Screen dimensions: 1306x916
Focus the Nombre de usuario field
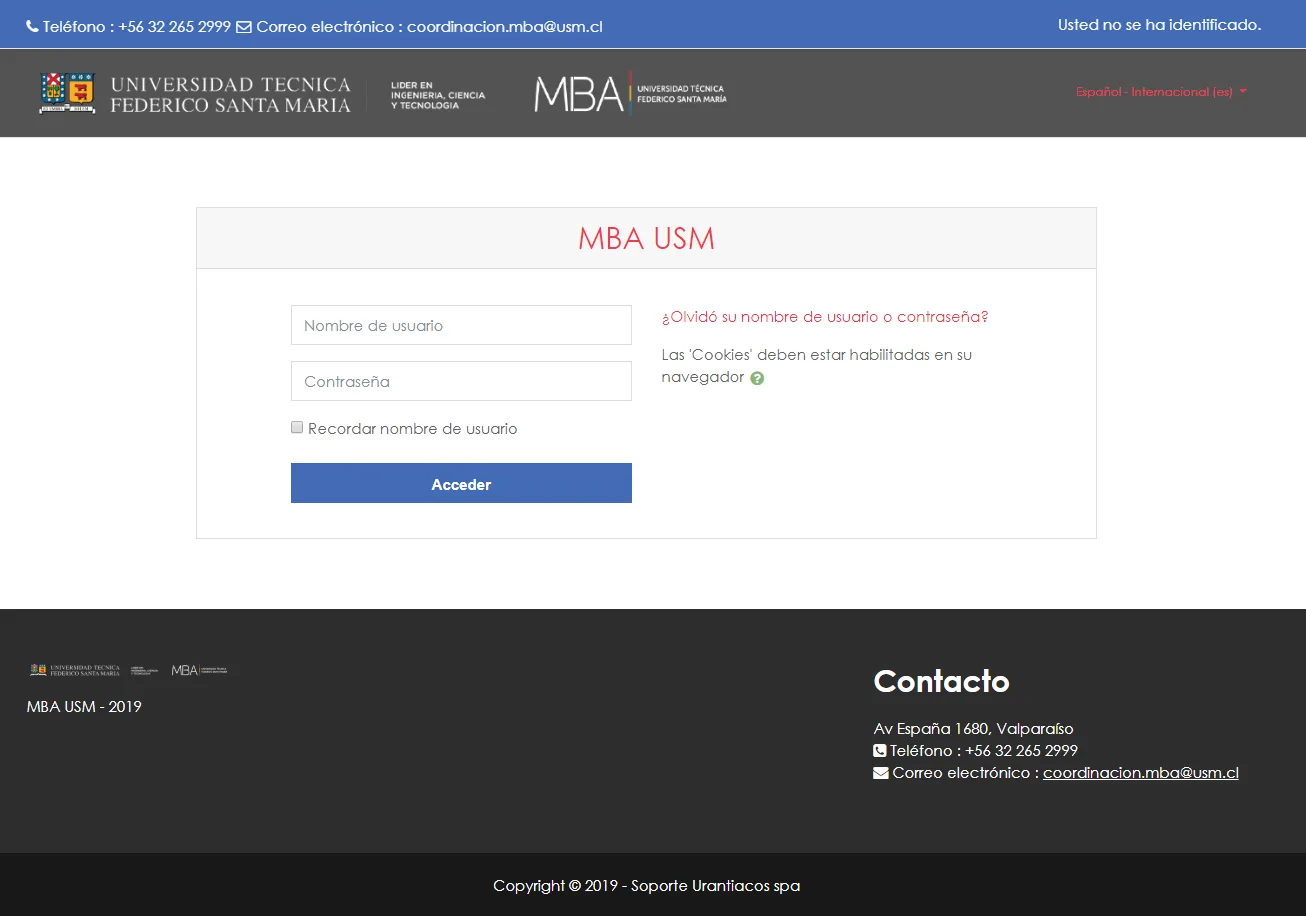(461, 325)
